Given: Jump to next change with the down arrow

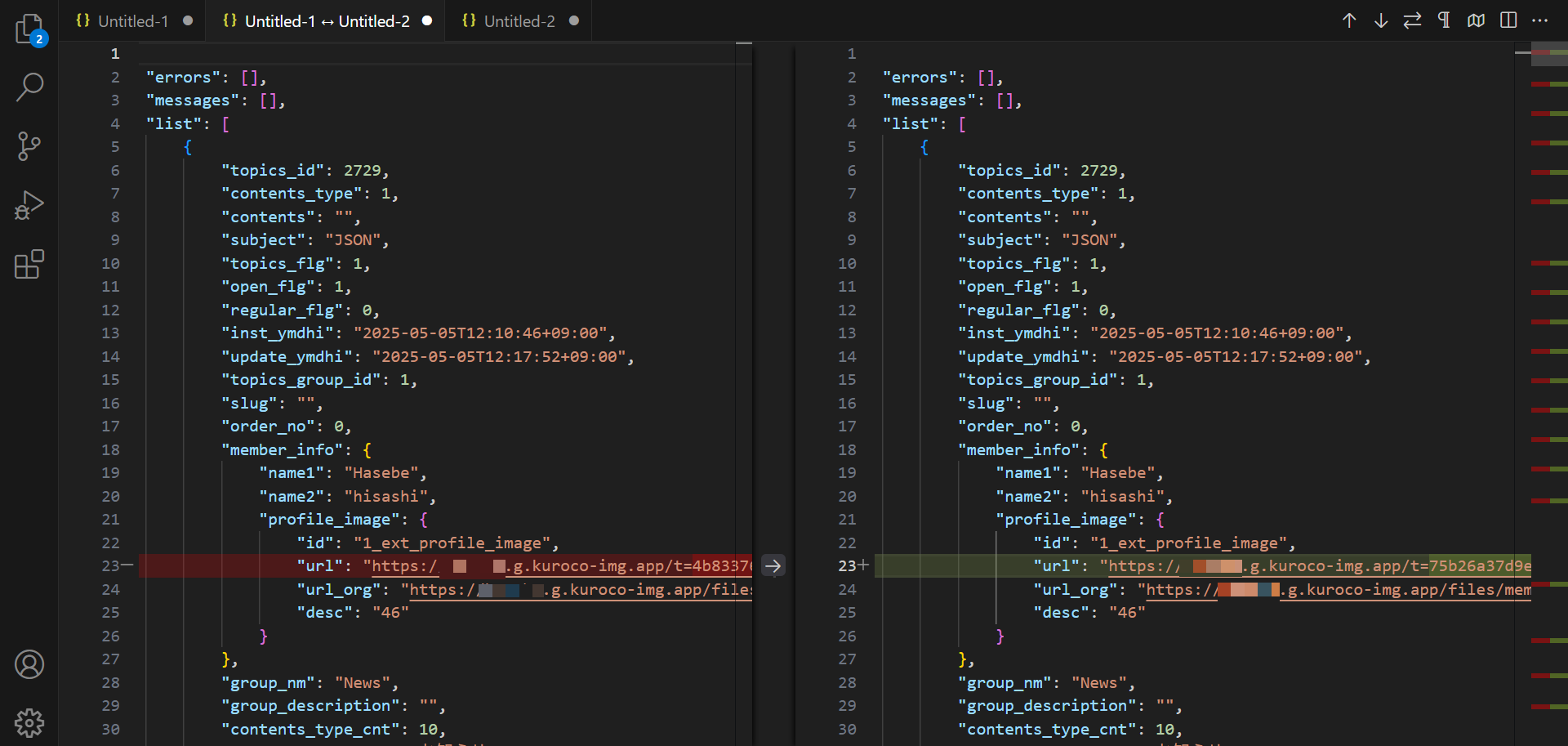Looking at the screenshot, I should click(x=1381, y=20).
